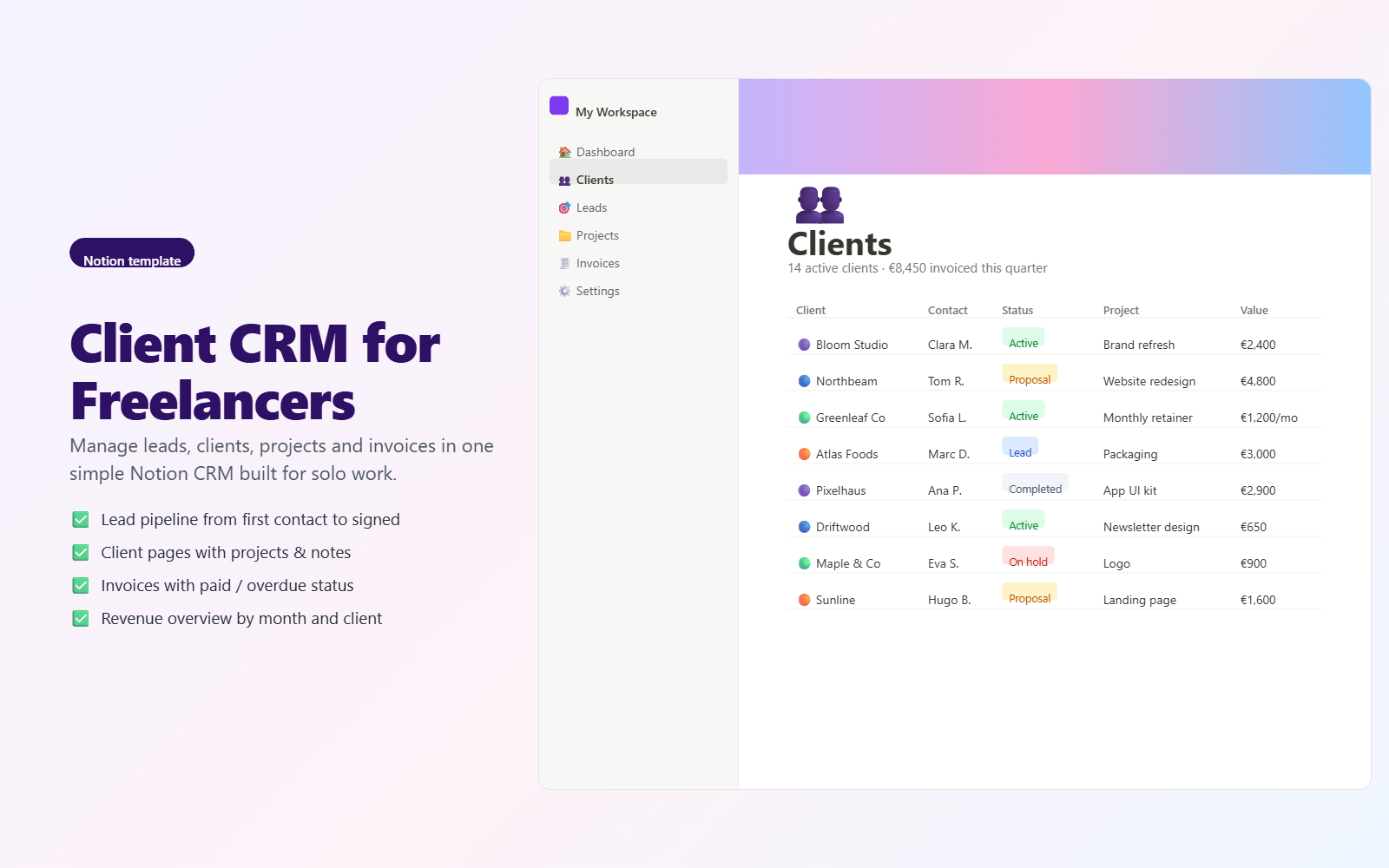This screenshot has width=1389, height=868.
Task: Click Northbeam's Proposal status tag
Action: (x=1030, y=375)
